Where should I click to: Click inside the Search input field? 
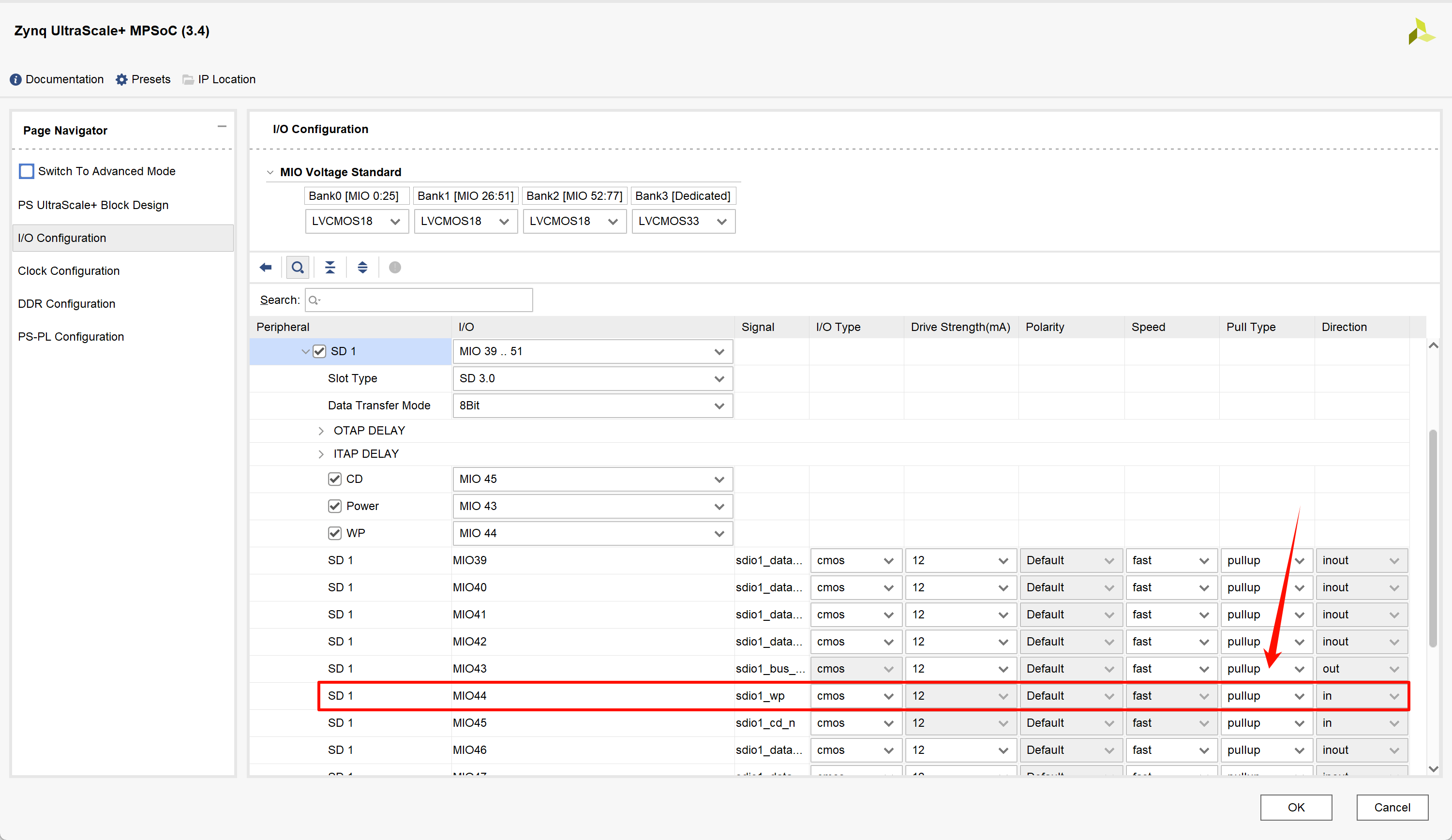coord(419,300)
